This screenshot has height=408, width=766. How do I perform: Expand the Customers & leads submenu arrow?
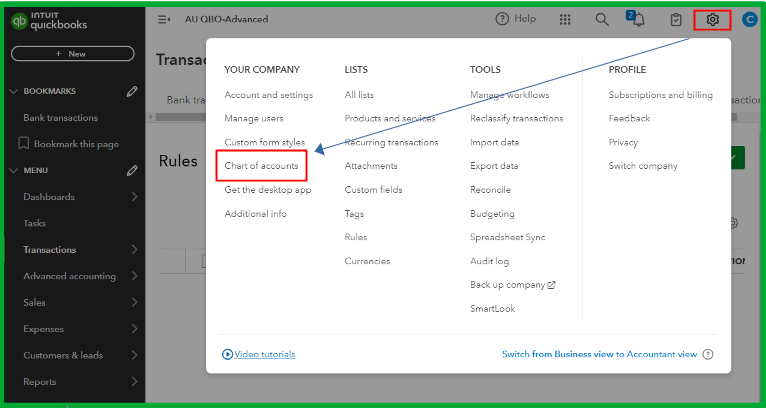pyautogui.click(x=134, y=355)
